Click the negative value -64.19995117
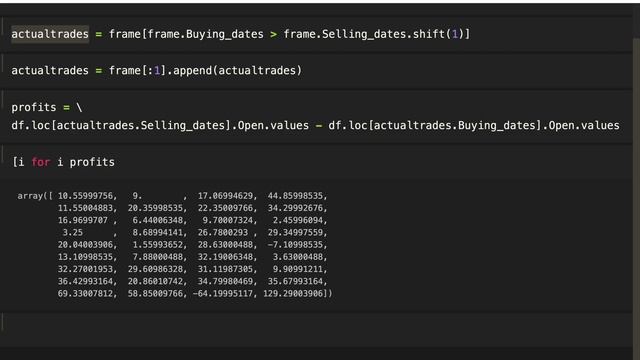This screenshot has width=640, height=360. [223, 293]
